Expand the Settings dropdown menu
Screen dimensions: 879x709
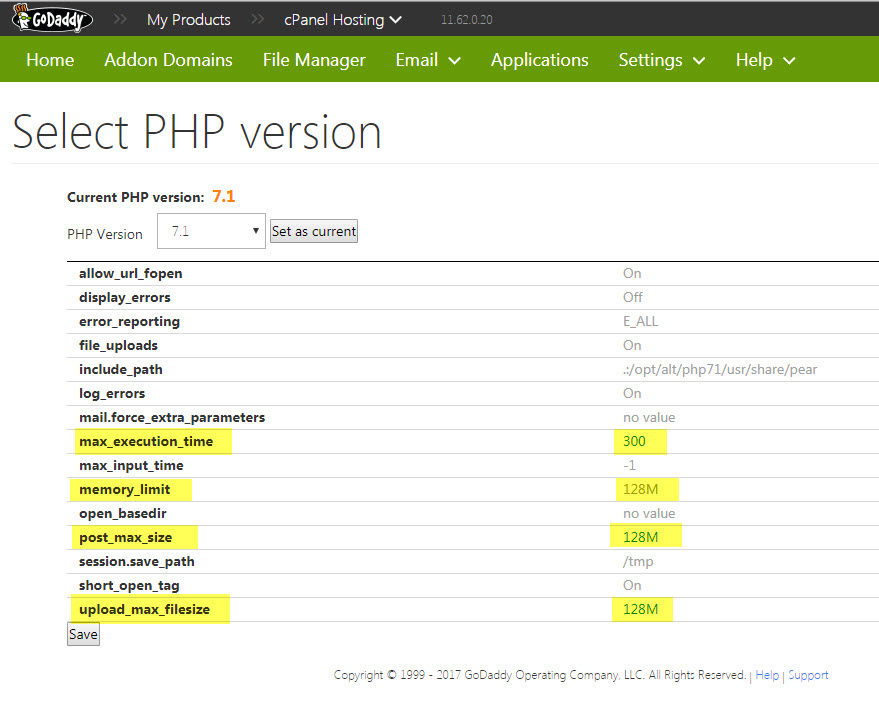point(661,60)
